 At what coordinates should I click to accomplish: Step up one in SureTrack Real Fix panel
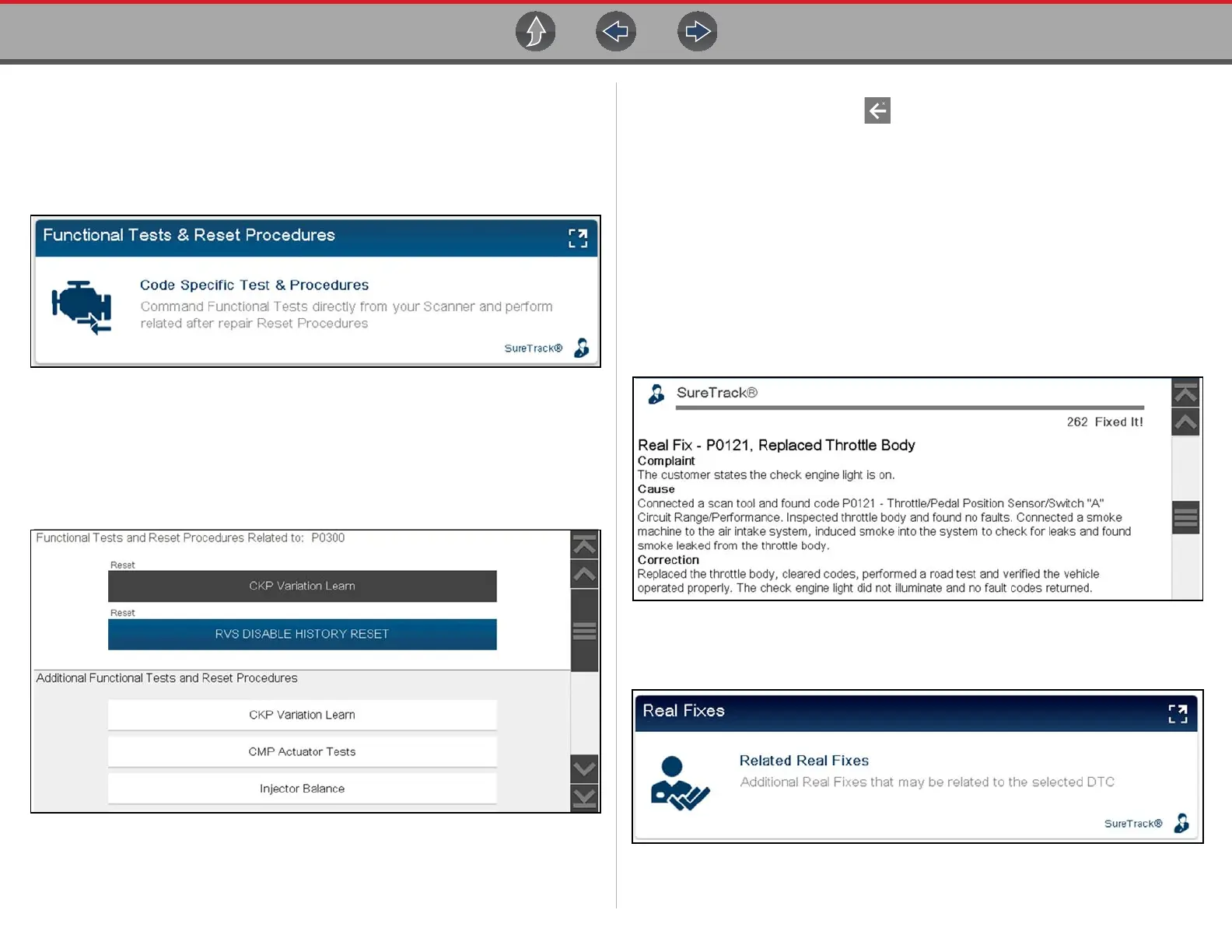1185,422
